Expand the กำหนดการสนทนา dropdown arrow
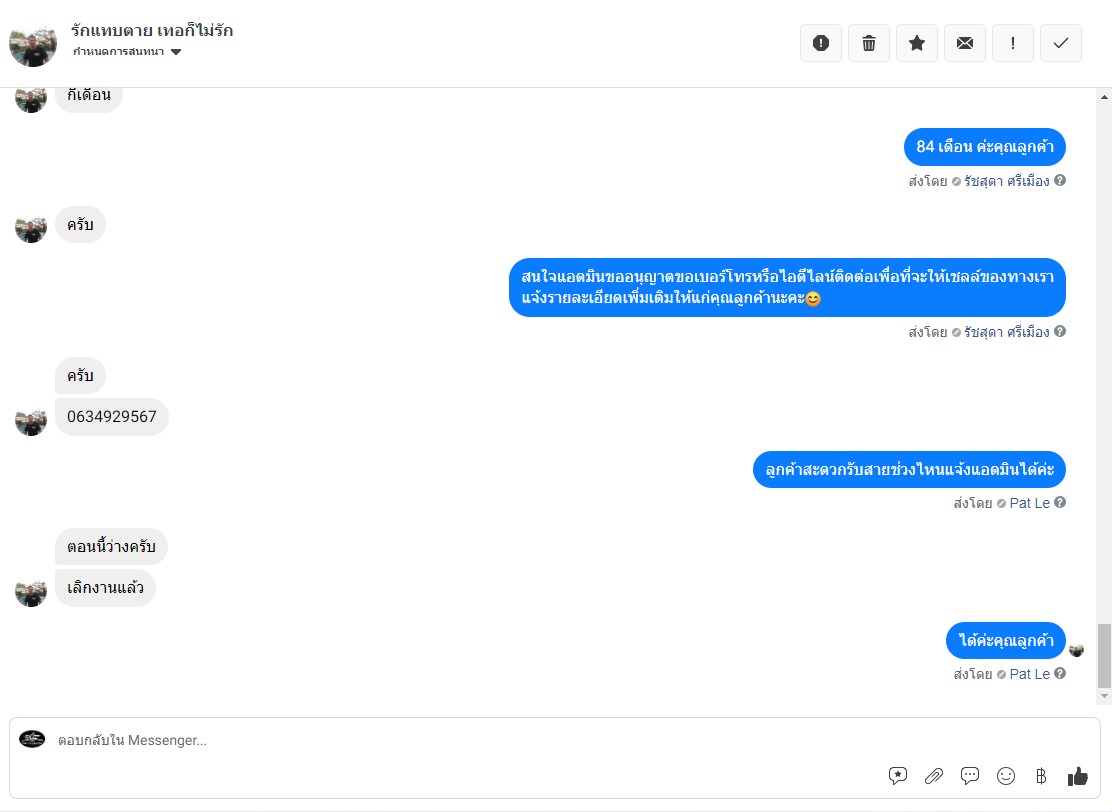This screenshot has width=1112, height=812. click(177, 52)
